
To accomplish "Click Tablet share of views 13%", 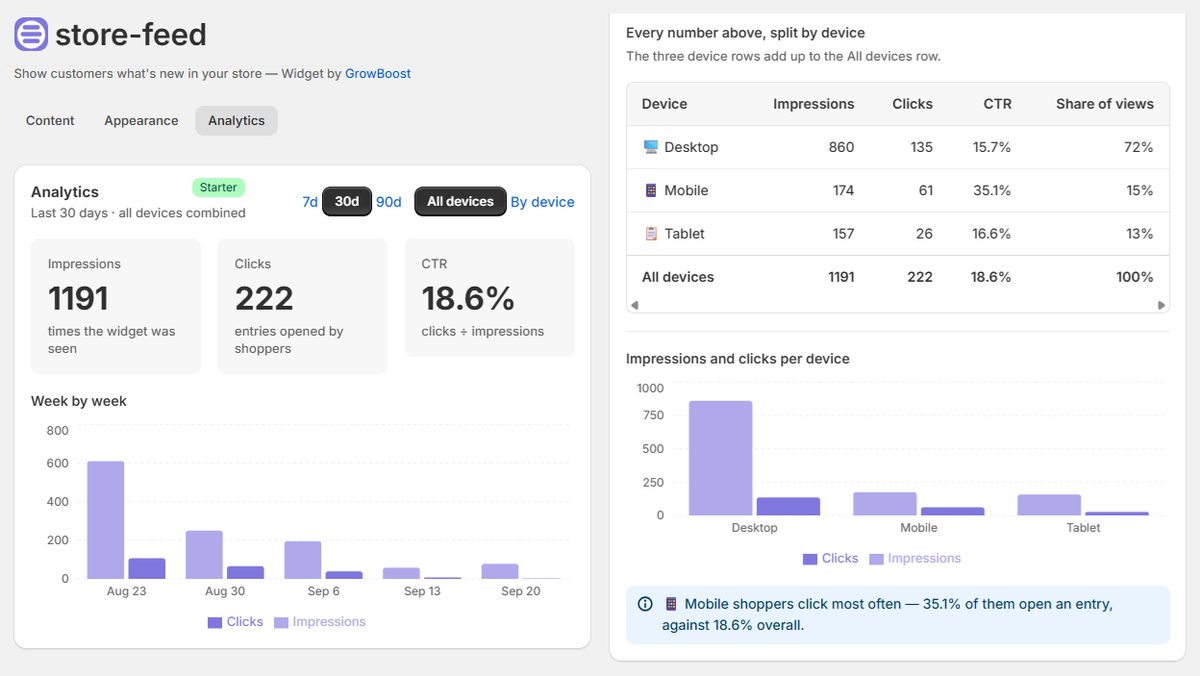I will [x=1140, y=233].
